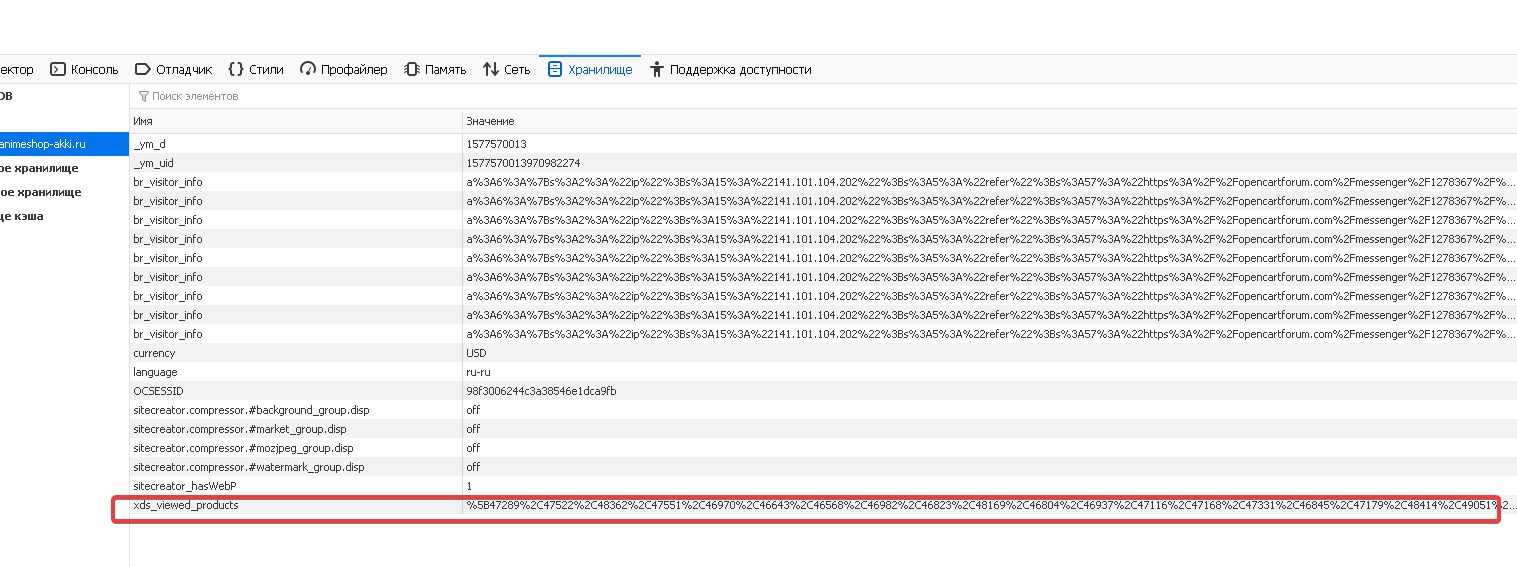This screenshot has width=1517, height=567.
Task: Select the currency cookie name
Action: 154,353
